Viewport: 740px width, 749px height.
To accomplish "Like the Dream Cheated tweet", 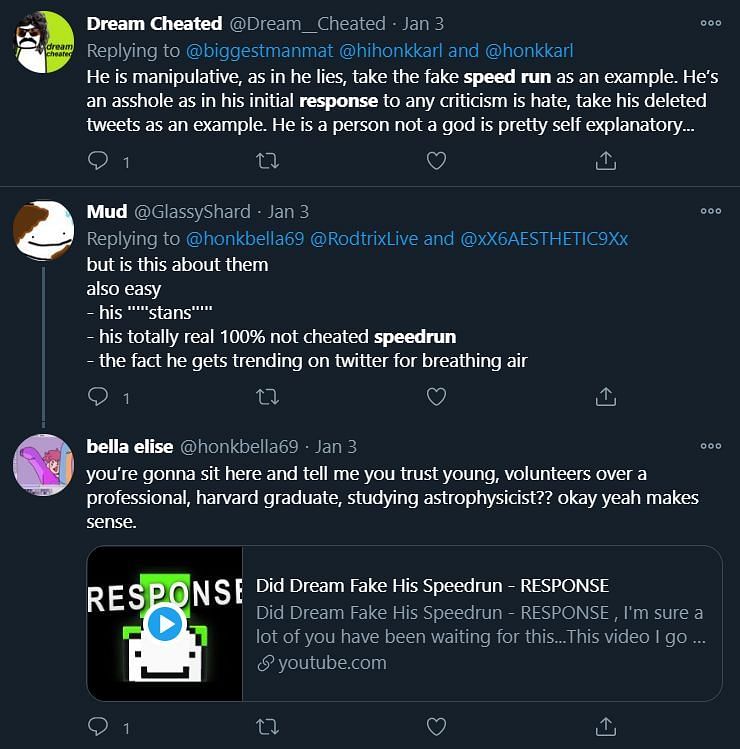I will pyautogui.click(x=436, y=161).
